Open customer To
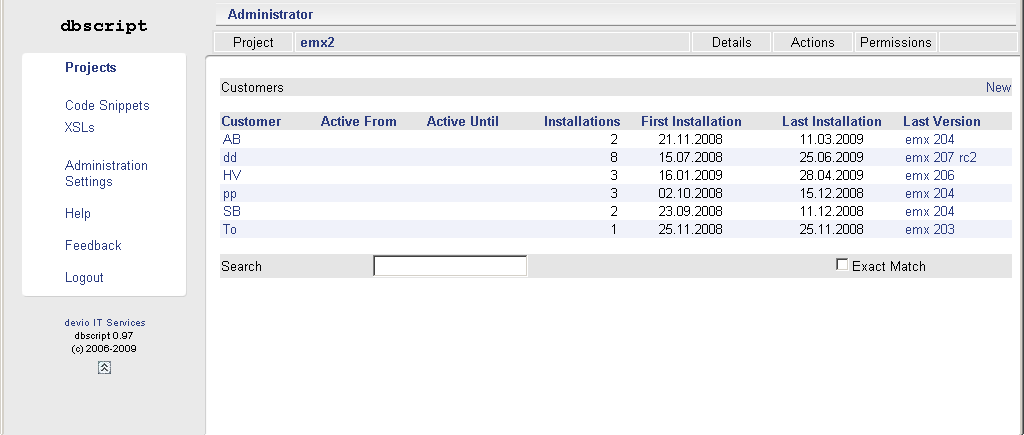1024x435 pixels. point(230,230)
